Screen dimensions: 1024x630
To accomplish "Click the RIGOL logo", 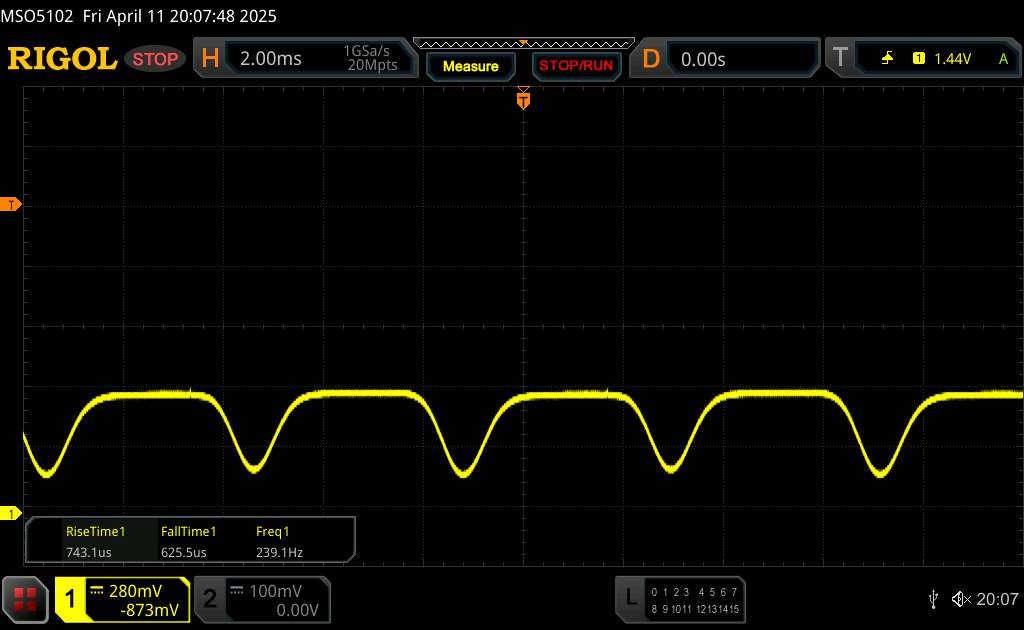I will 62,59.
